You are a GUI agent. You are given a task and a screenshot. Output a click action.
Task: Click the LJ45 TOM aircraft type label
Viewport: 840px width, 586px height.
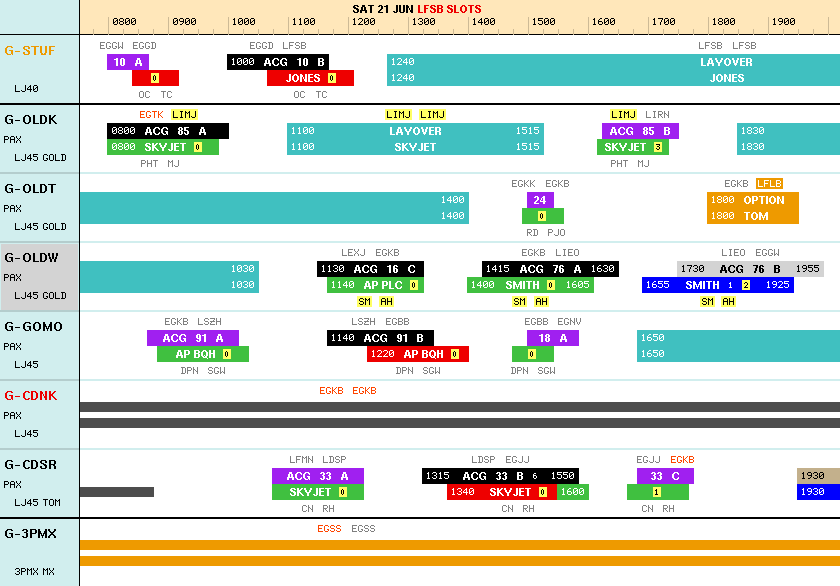point(38,503)
